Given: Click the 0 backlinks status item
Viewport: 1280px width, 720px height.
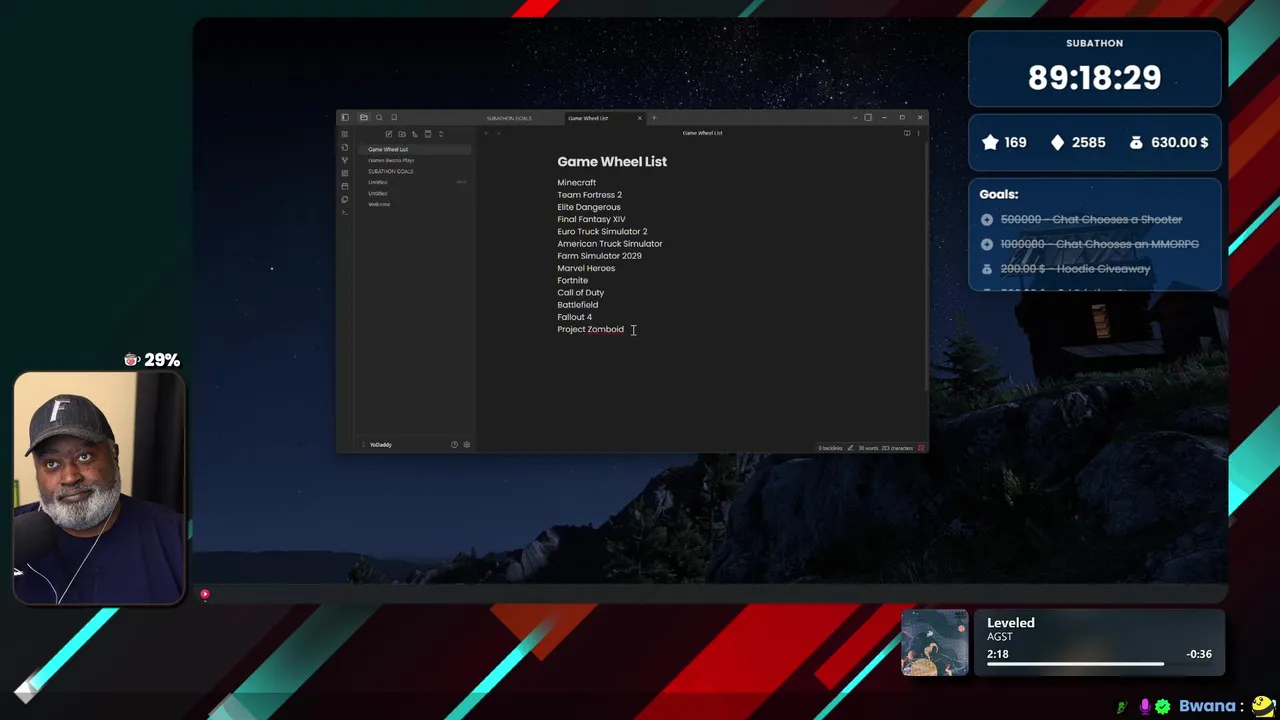Looking at the screenshot, I should click(x=831, y=448).
